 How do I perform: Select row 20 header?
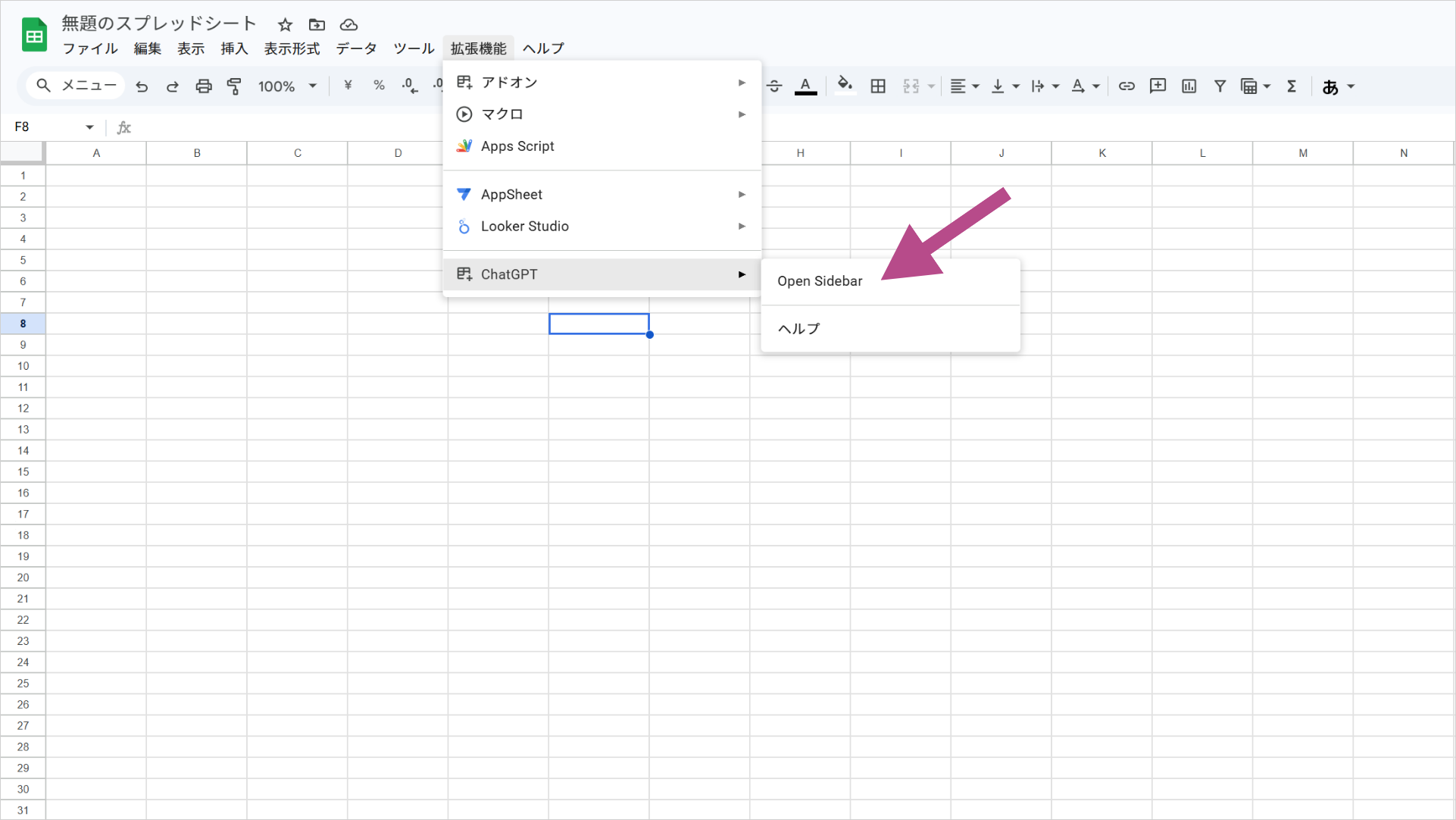pos(23,577)
